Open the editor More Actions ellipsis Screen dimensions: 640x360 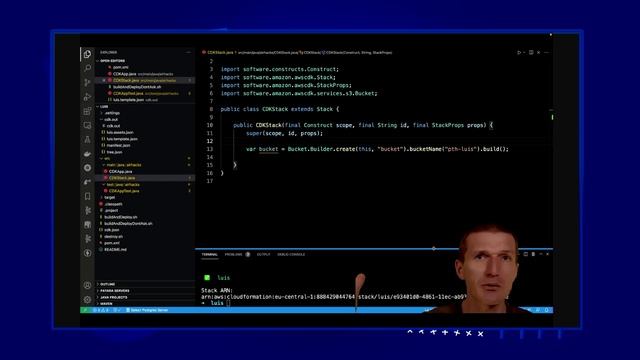547,52
